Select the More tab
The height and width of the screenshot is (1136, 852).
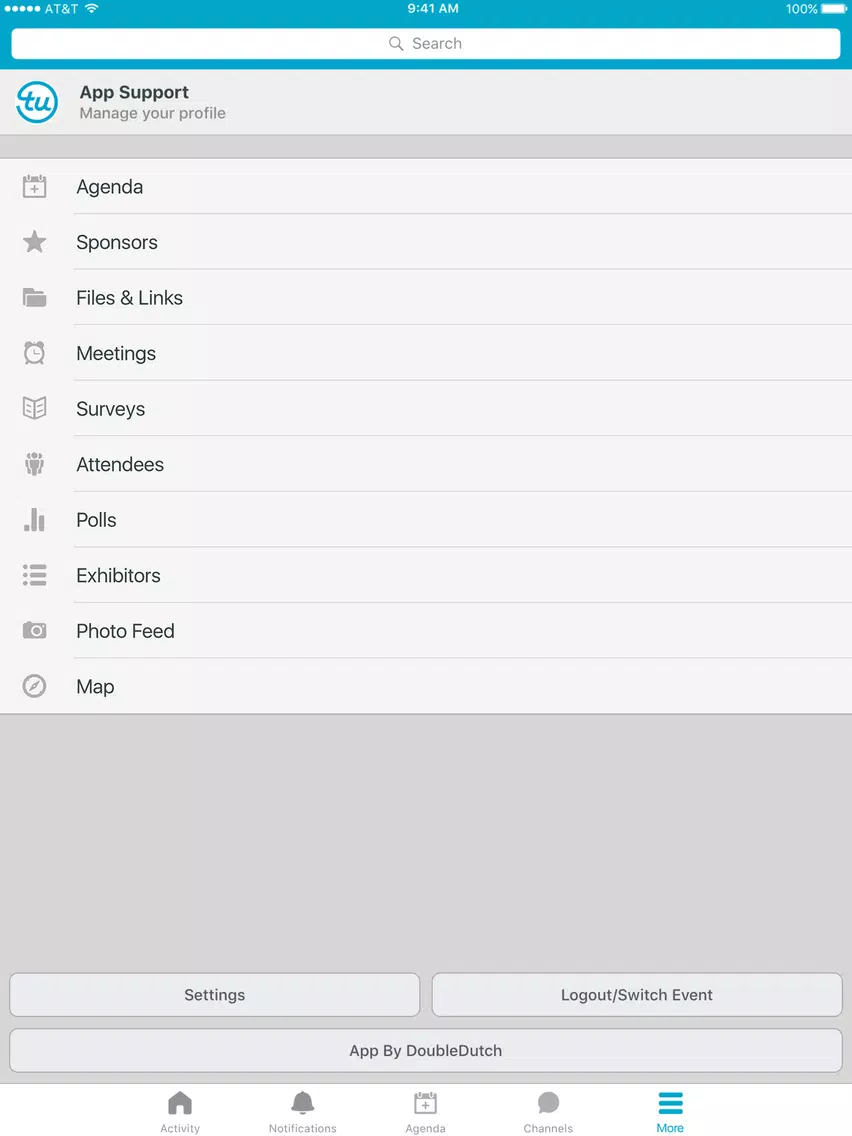coord(670,1112)
